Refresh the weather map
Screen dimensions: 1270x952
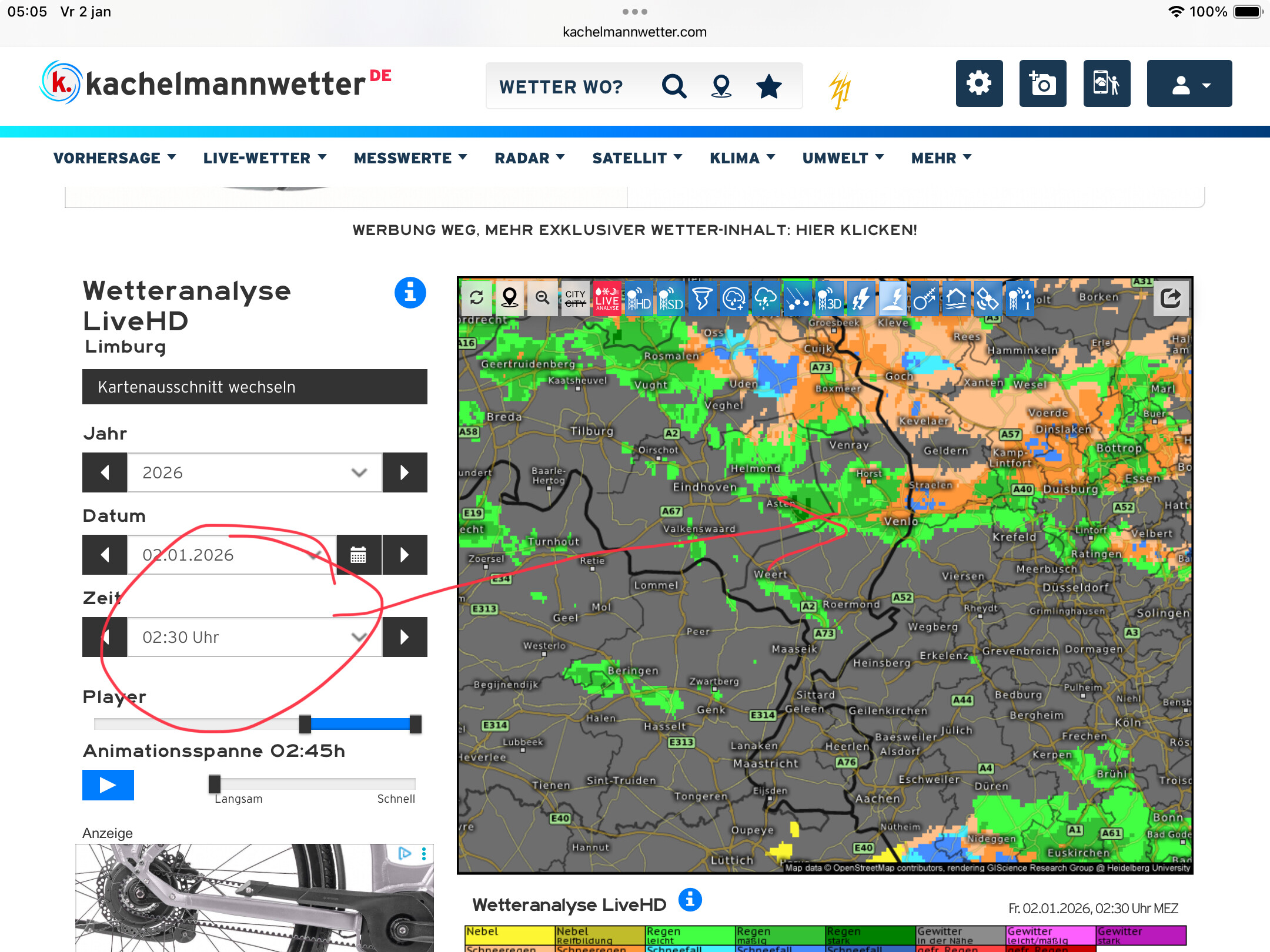tap(477, 298)
